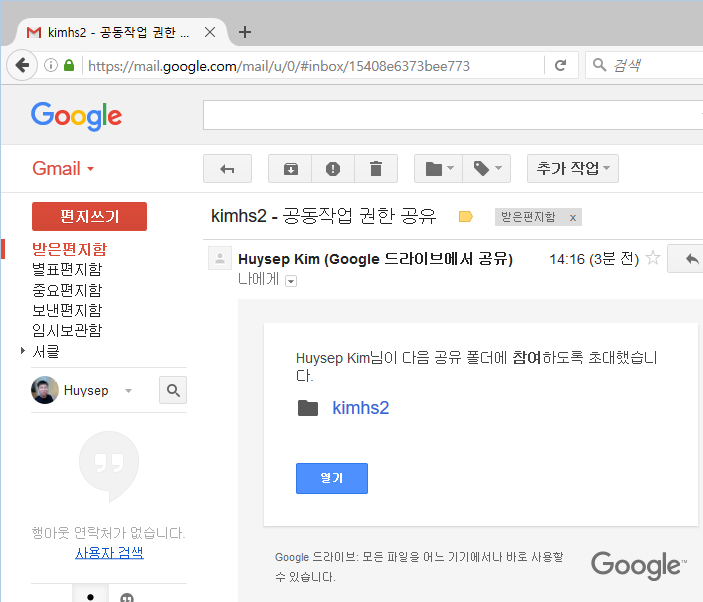
Task: Select the kimhs2 - 공동작업 권한 browser tab
Action: click(121, 32)
